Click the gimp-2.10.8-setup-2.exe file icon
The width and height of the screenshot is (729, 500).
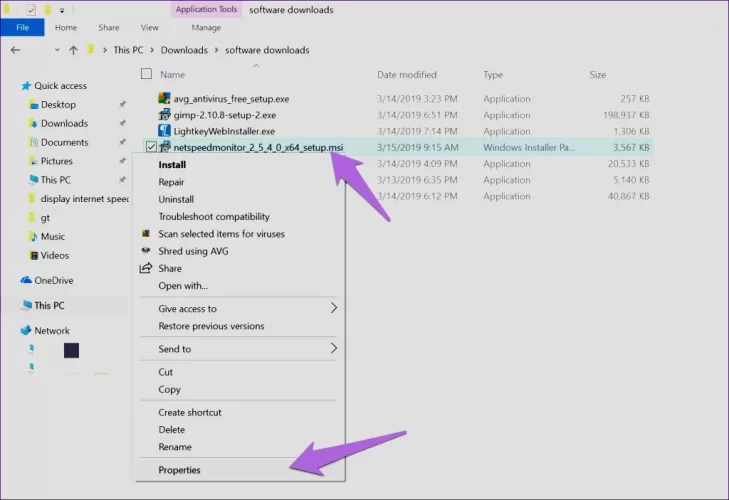(166, 115)
